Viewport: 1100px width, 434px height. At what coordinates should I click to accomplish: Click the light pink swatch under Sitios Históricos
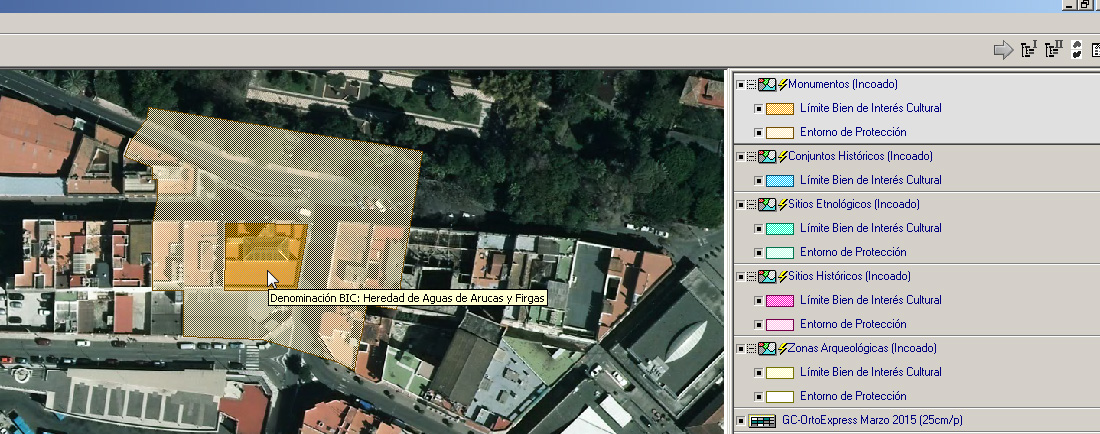click(x=779, y=325)
